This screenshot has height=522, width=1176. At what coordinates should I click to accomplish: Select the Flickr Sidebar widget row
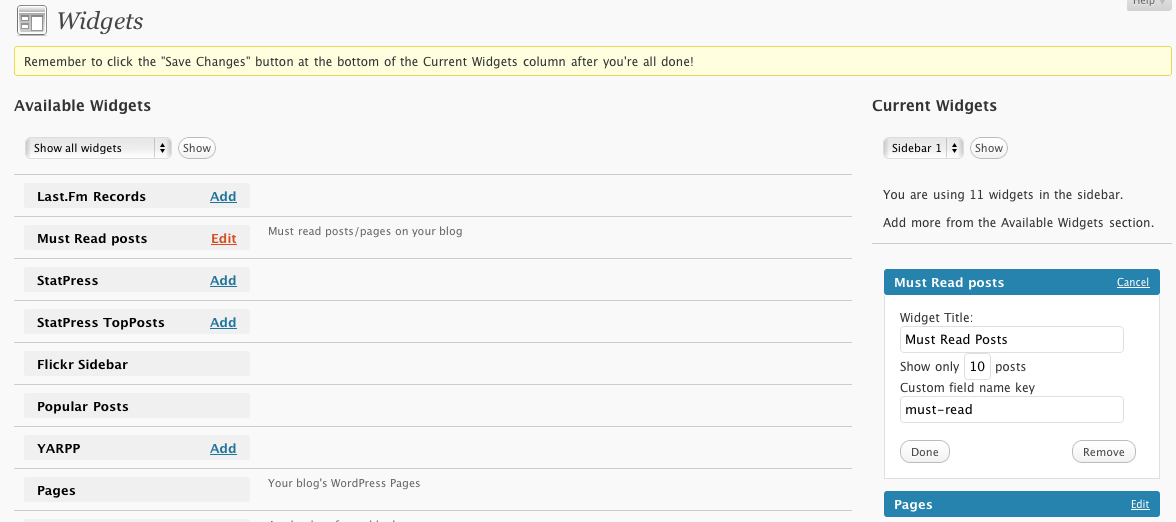tap(137, 364)
